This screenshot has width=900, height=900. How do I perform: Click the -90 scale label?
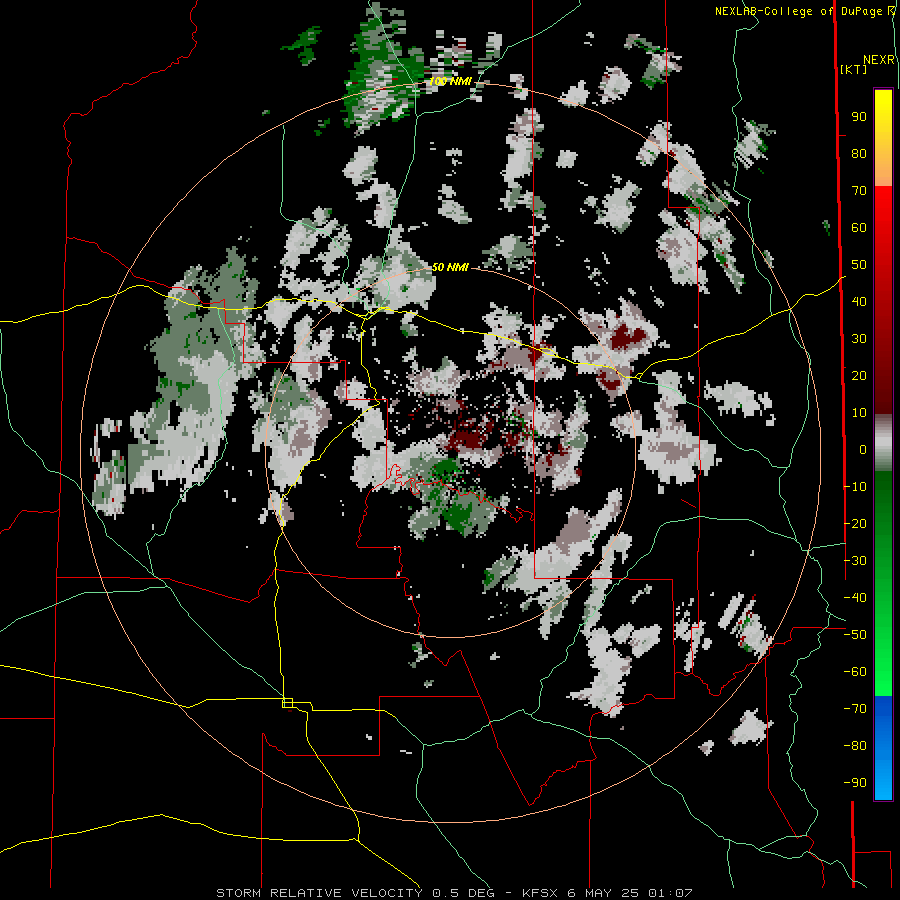click(855, 783)
